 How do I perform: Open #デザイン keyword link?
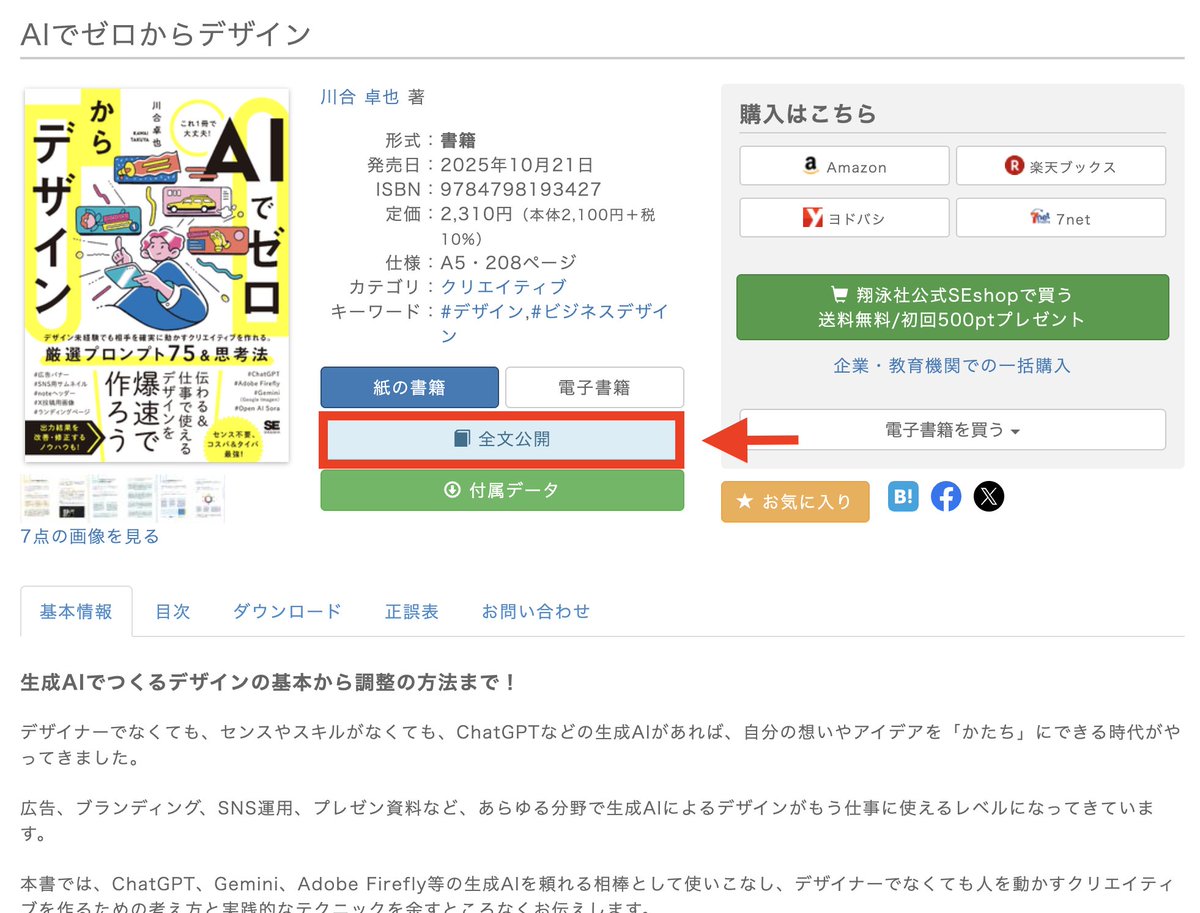click(x=482, y=312)
